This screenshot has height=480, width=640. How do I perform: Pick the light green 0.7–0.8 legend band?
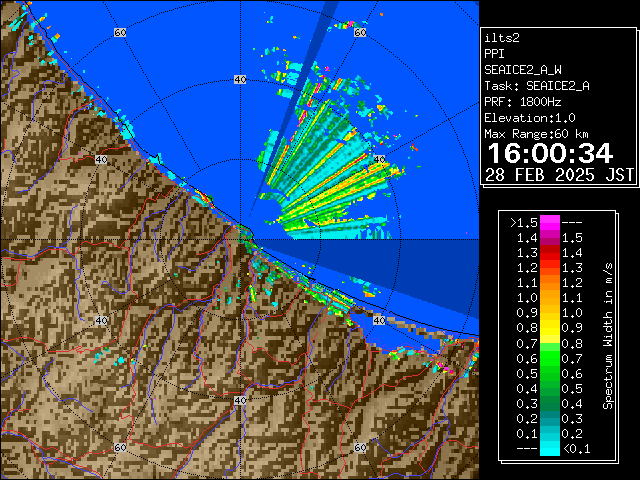pos(550,343)
